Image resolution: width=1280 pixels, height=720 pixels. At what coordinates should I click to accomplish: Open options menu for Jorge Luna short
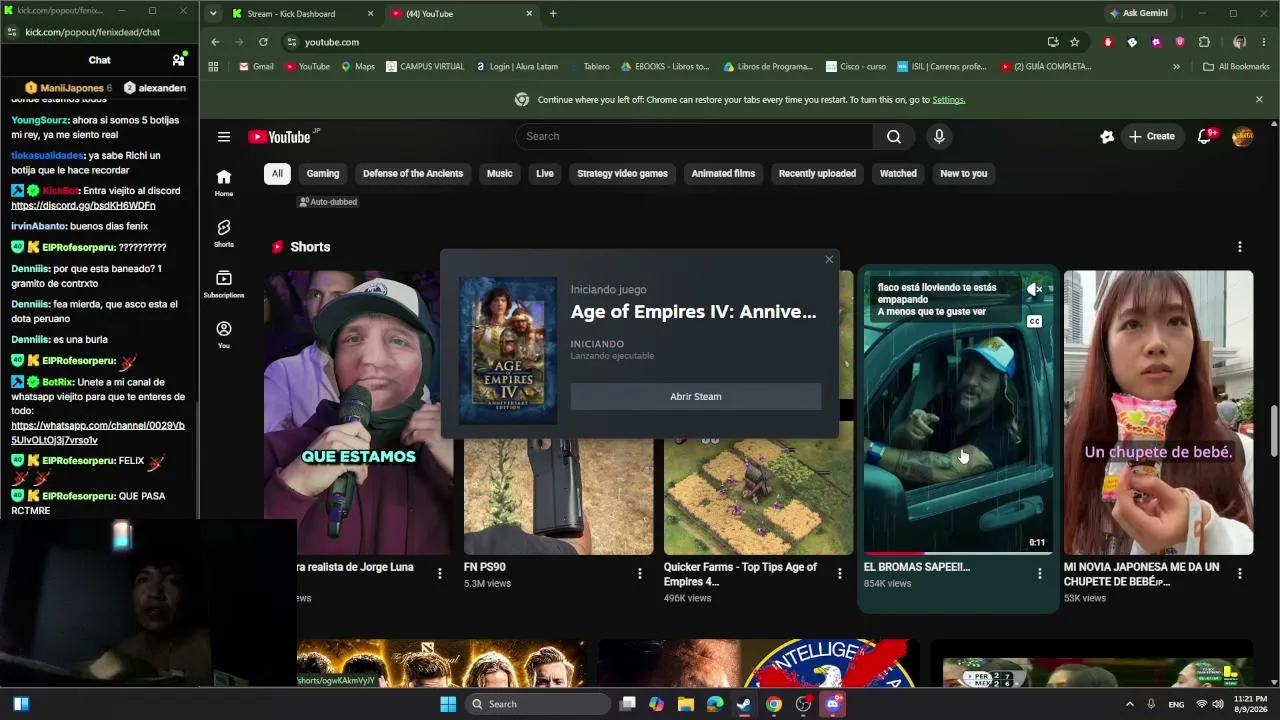tap(440, 574)
